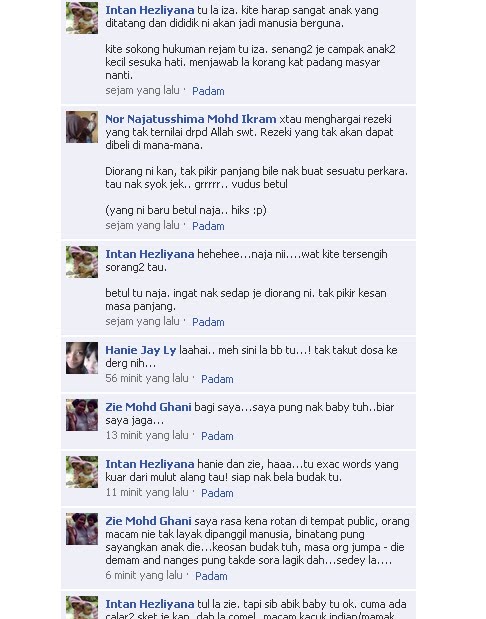Click Zie Mohd Ghani name on 'saya rasa kena rotan' comment
The image size is (486, 619).
(148, 521)
